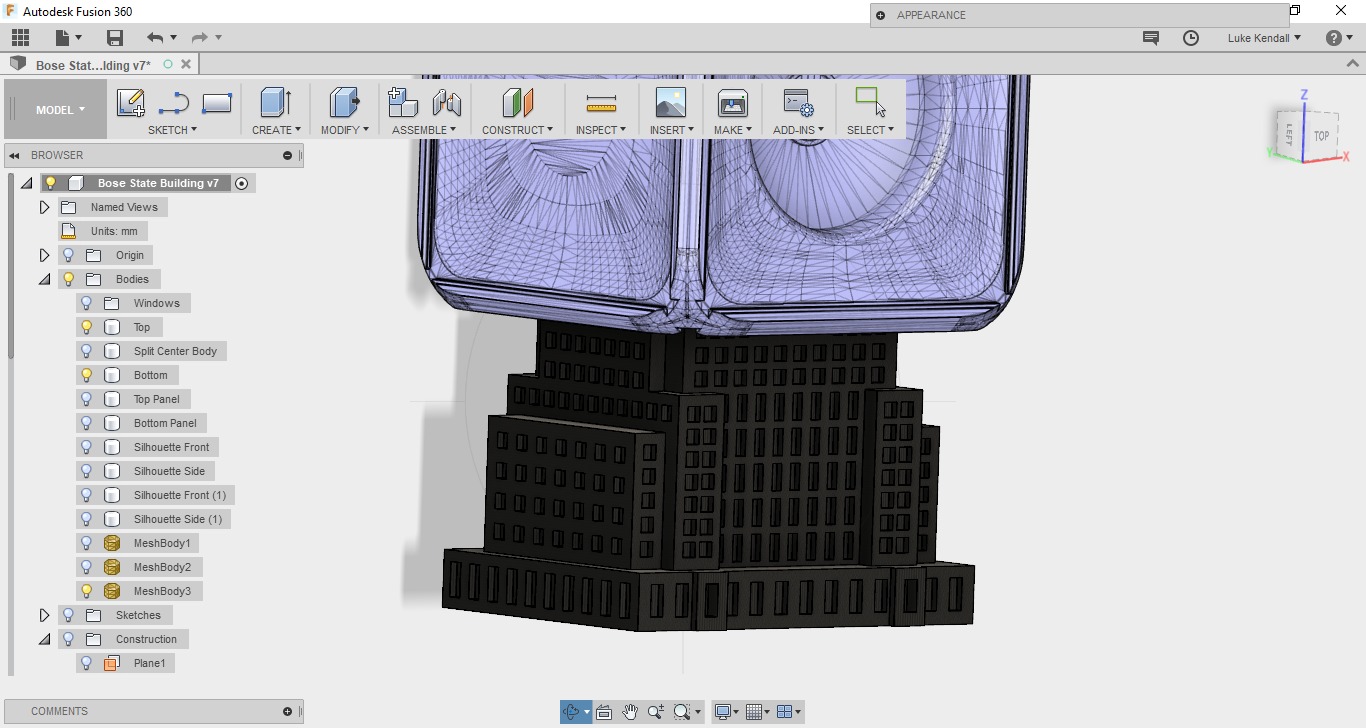This screenshot has width=1366, height=728.
Task: Open the INSPECT menu
Action: [601, 130]
